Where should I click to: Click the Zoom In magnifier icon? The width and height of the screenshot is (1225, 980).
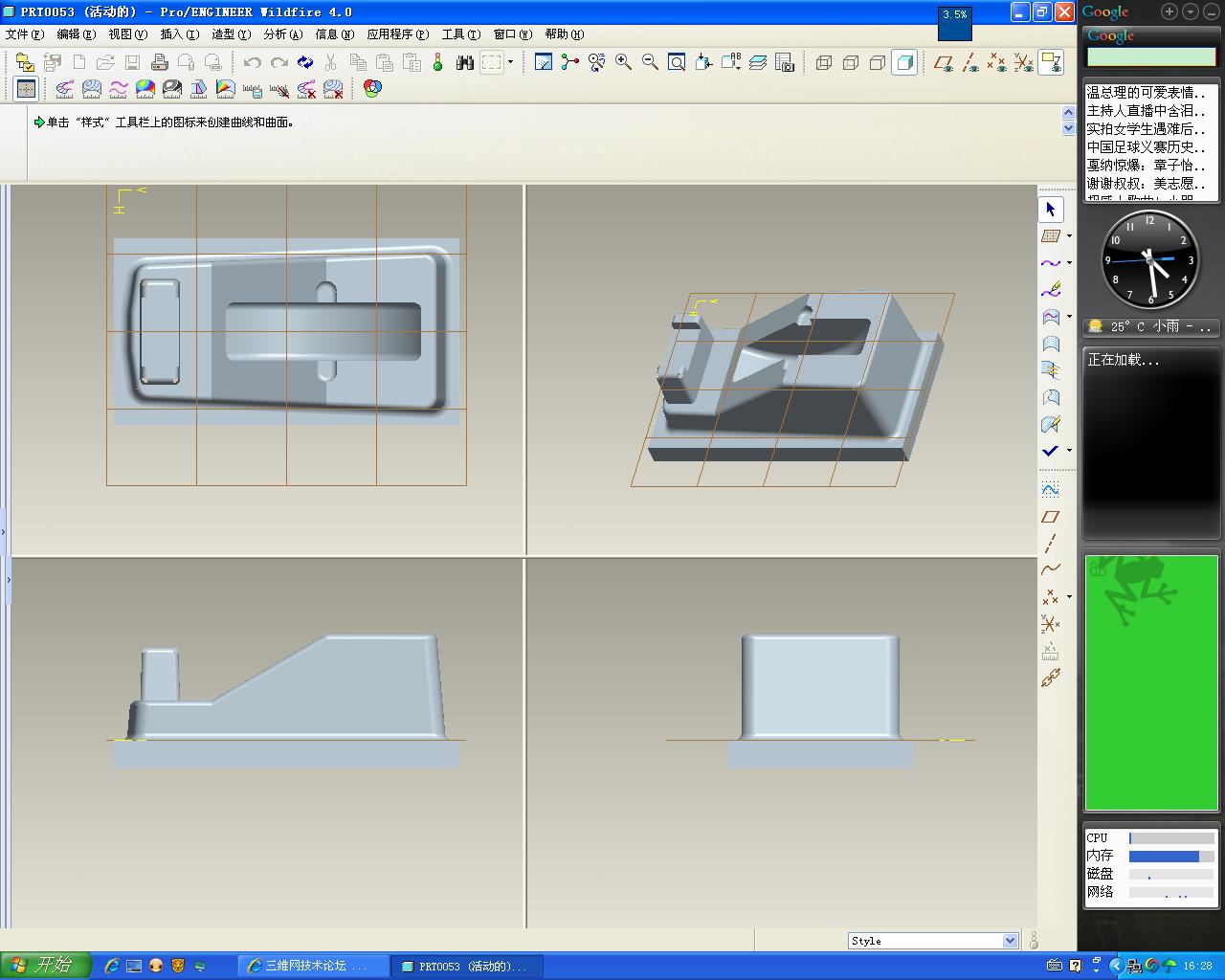[623, 62]
